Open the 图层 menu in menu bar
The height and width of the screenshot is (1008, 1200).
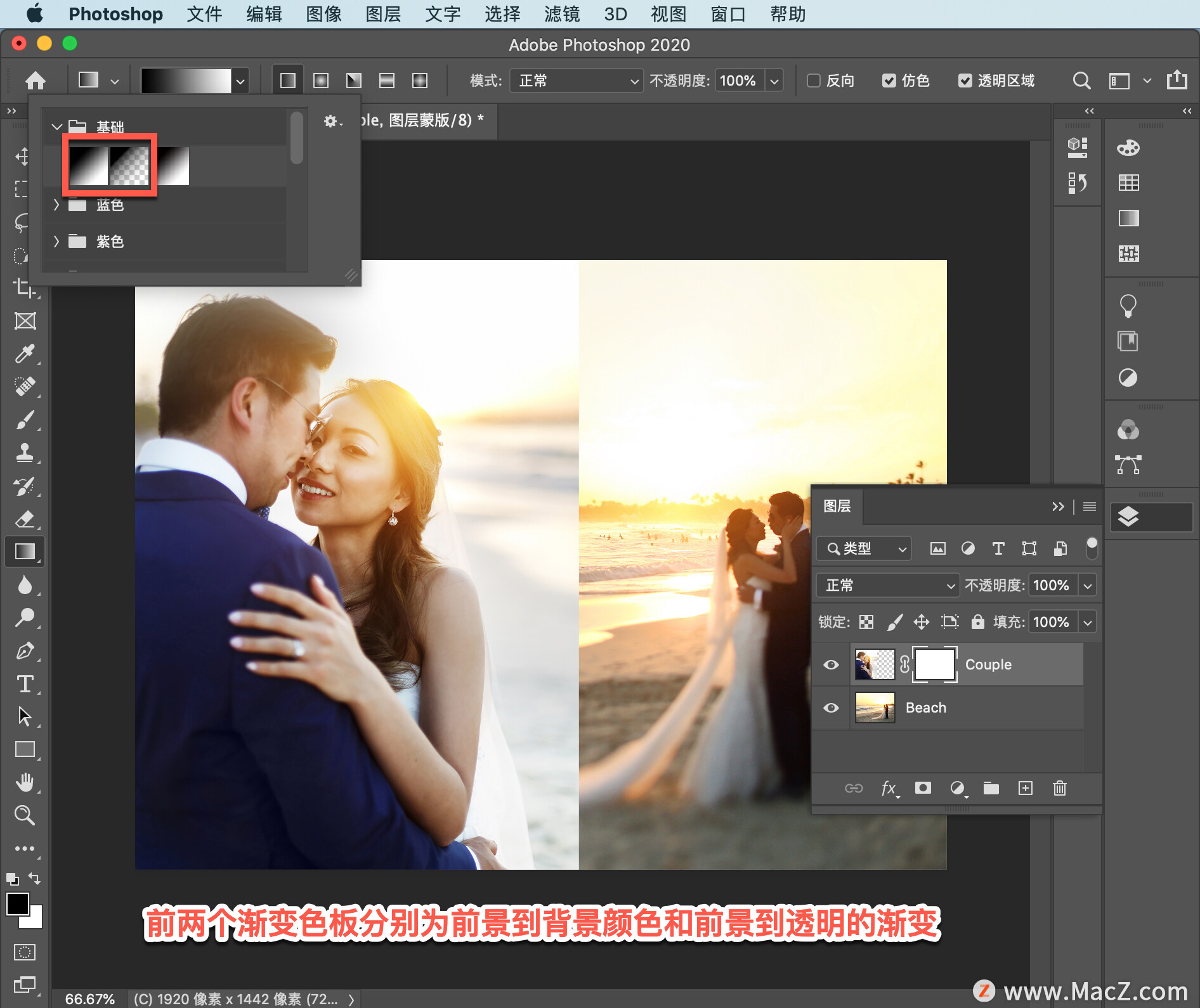click(383, 14)
